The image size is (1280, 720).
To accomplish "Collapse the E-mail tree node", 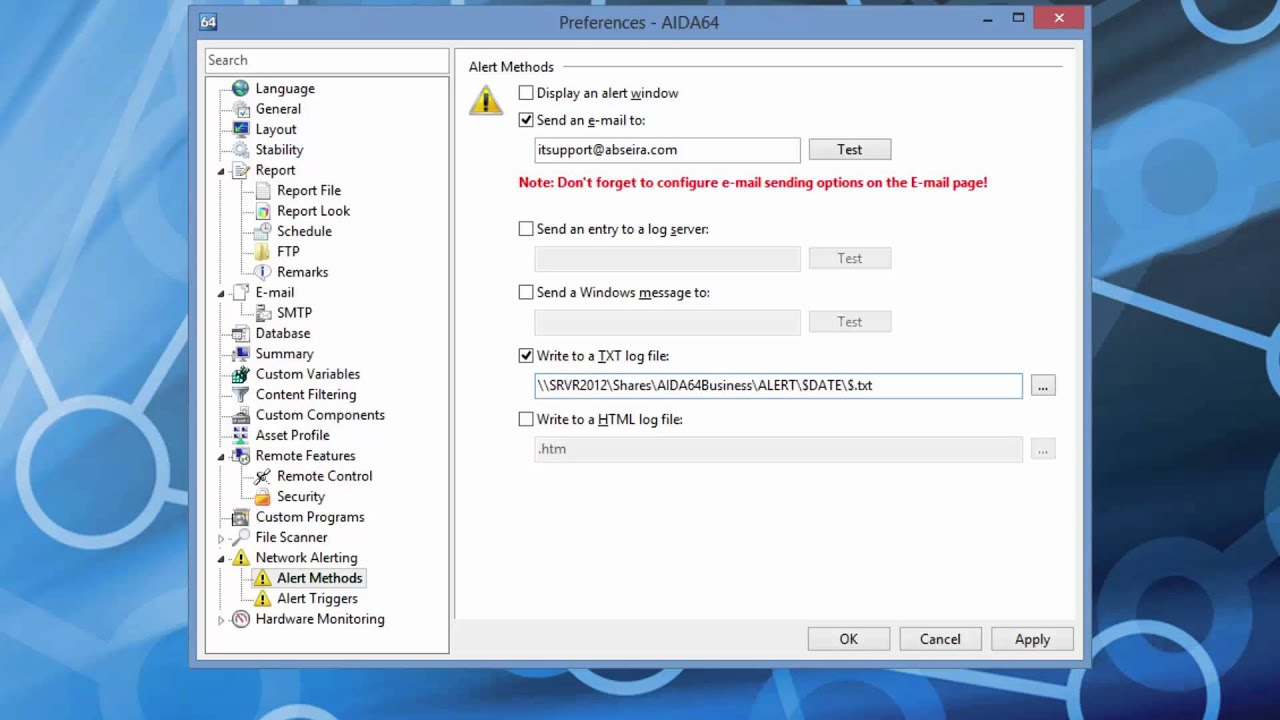I will pos(222,293).
